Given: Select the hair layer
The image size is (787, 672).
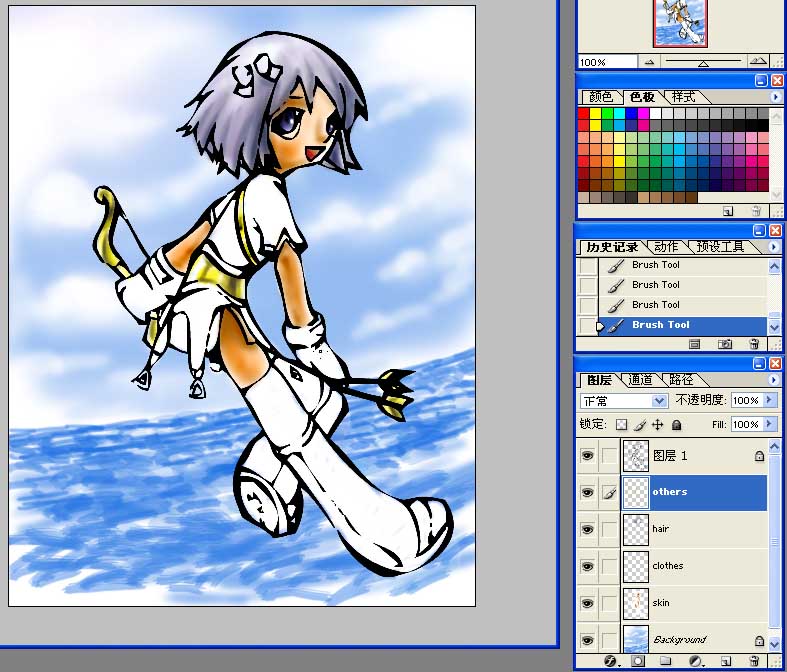Looking at the screenshot, I should pyautogui.click(x=695, y=529).
